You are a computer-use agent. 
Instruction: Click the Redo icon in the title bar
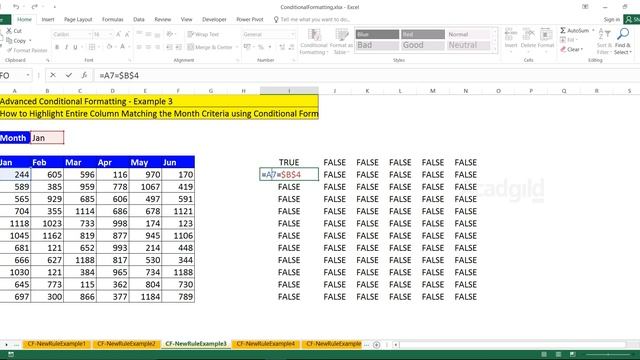(x=34, y=7)
